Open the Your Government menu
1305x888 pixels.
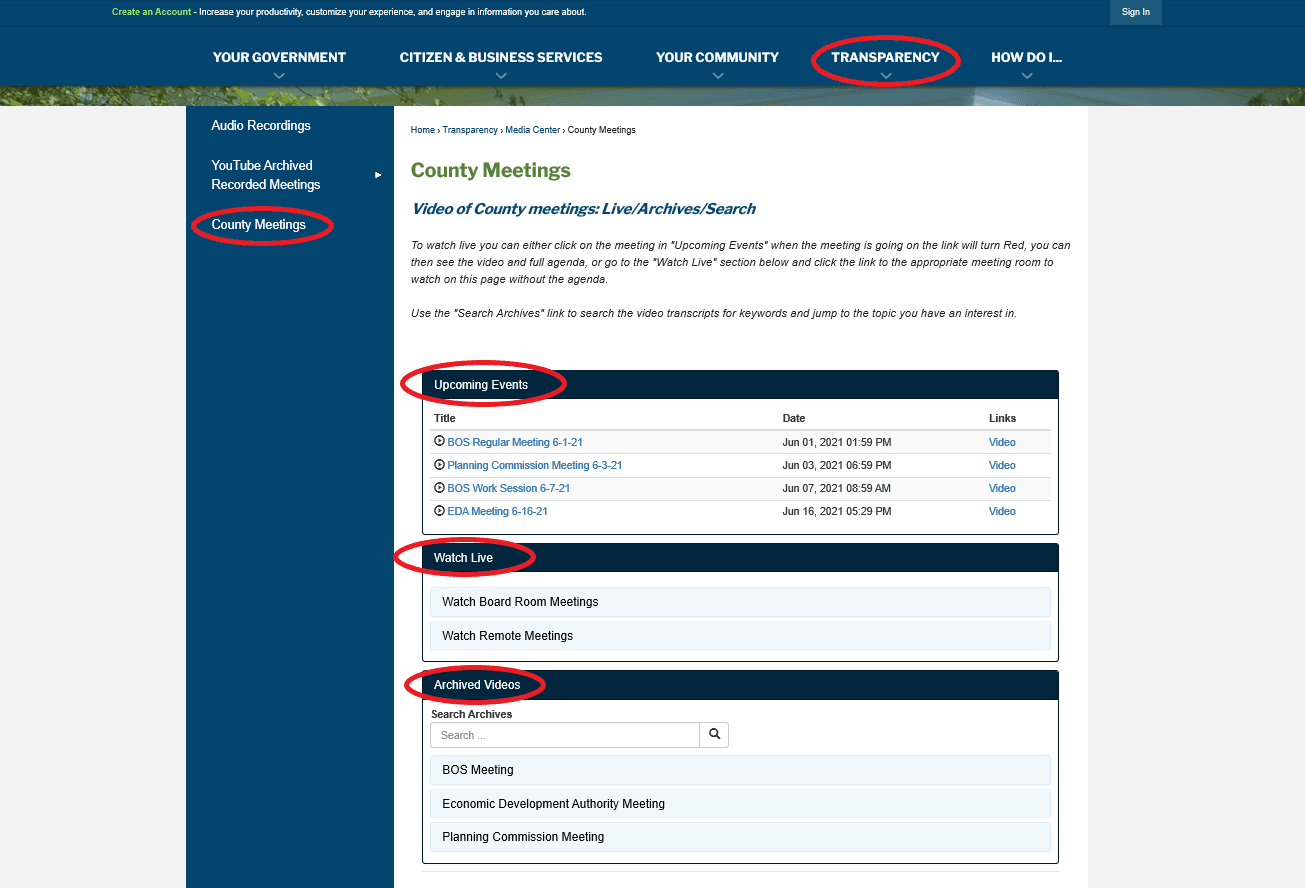pyautogui.click(x=279, y=58)
